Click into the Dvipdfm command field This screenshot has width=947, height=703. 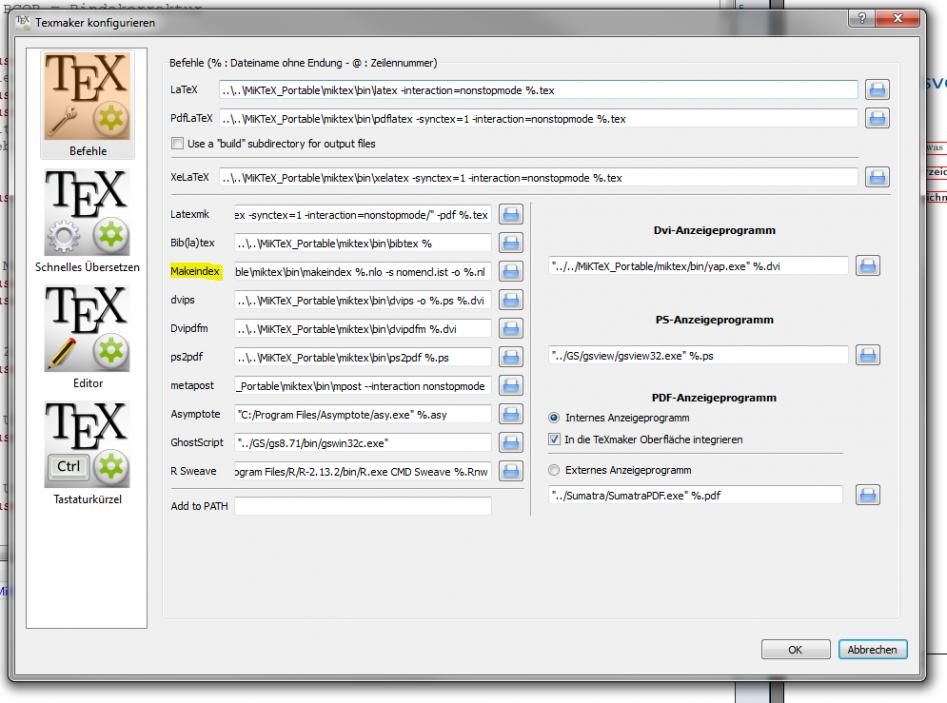click(362, 329)
